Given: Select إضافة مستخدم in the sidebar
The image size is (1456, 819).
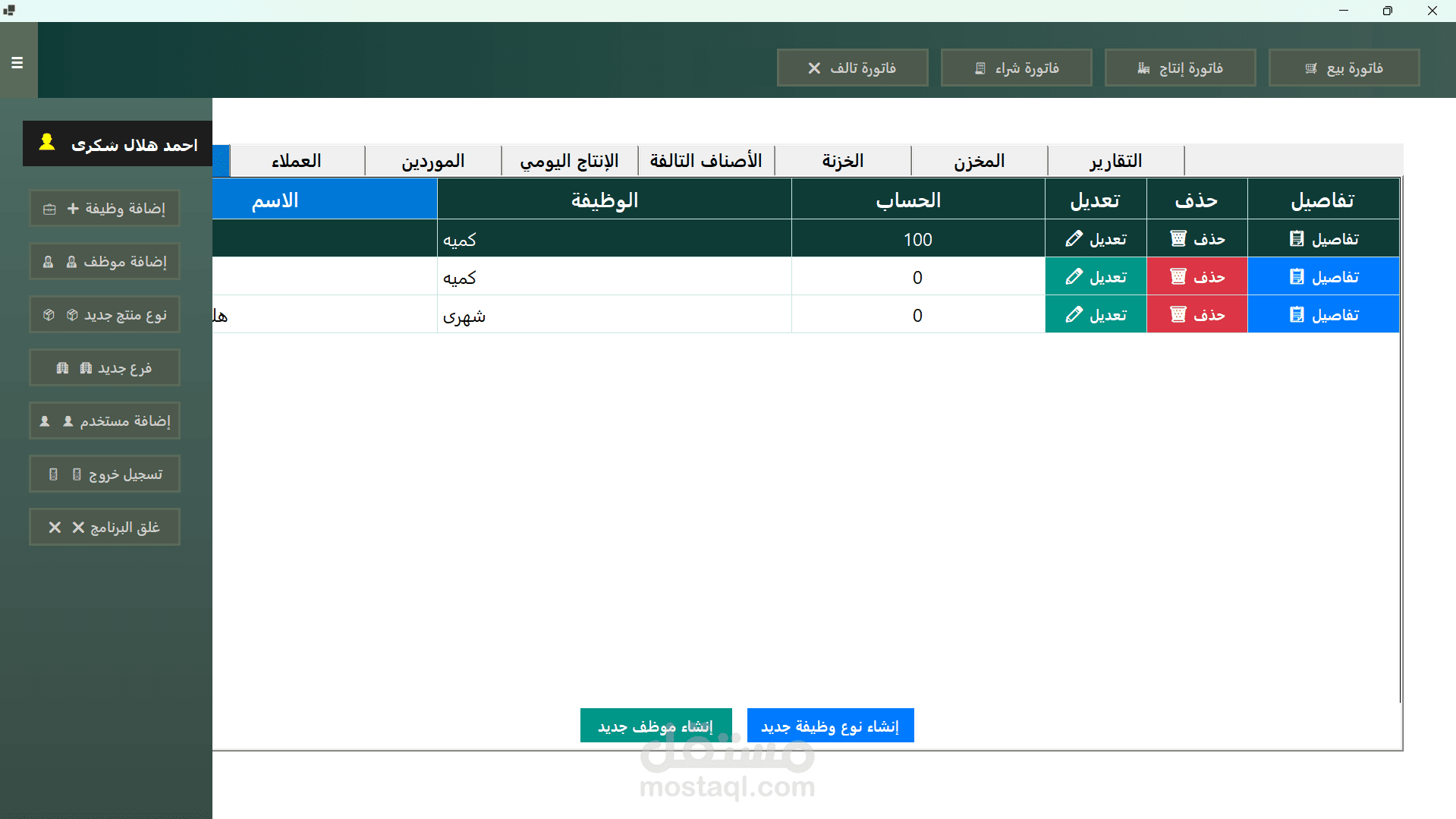Looking at the screenshot, I should click(104, 421).
